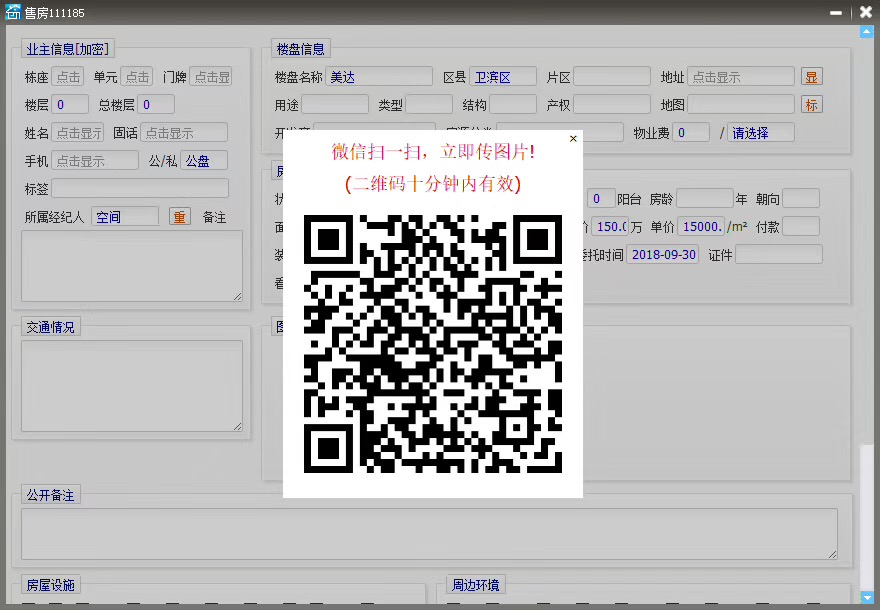Minimize the 售房111185 window
The image size is (880, 610).
(836, 12)
